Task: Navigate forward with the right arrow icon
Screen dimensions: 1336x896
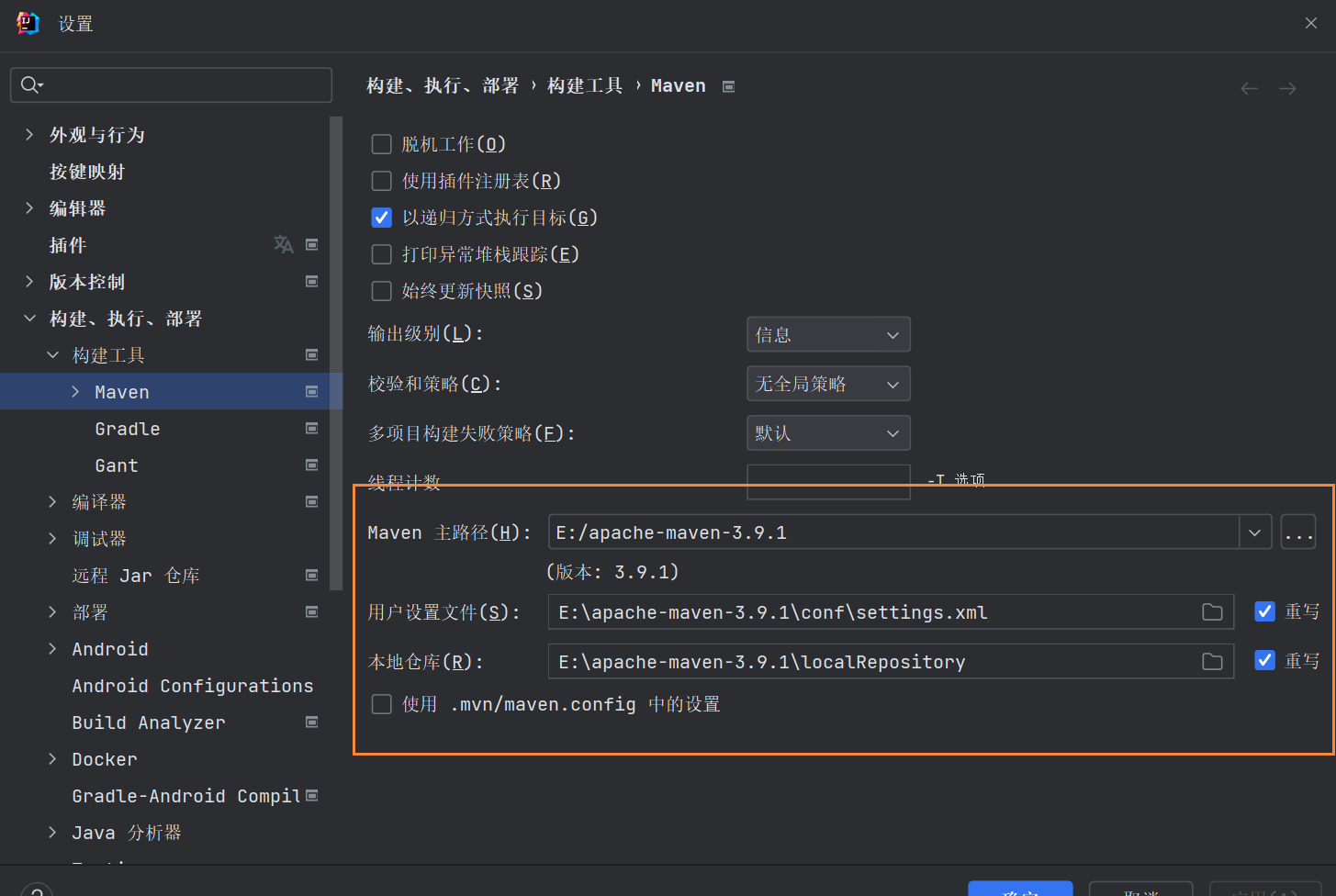Action: [1288, 88]
